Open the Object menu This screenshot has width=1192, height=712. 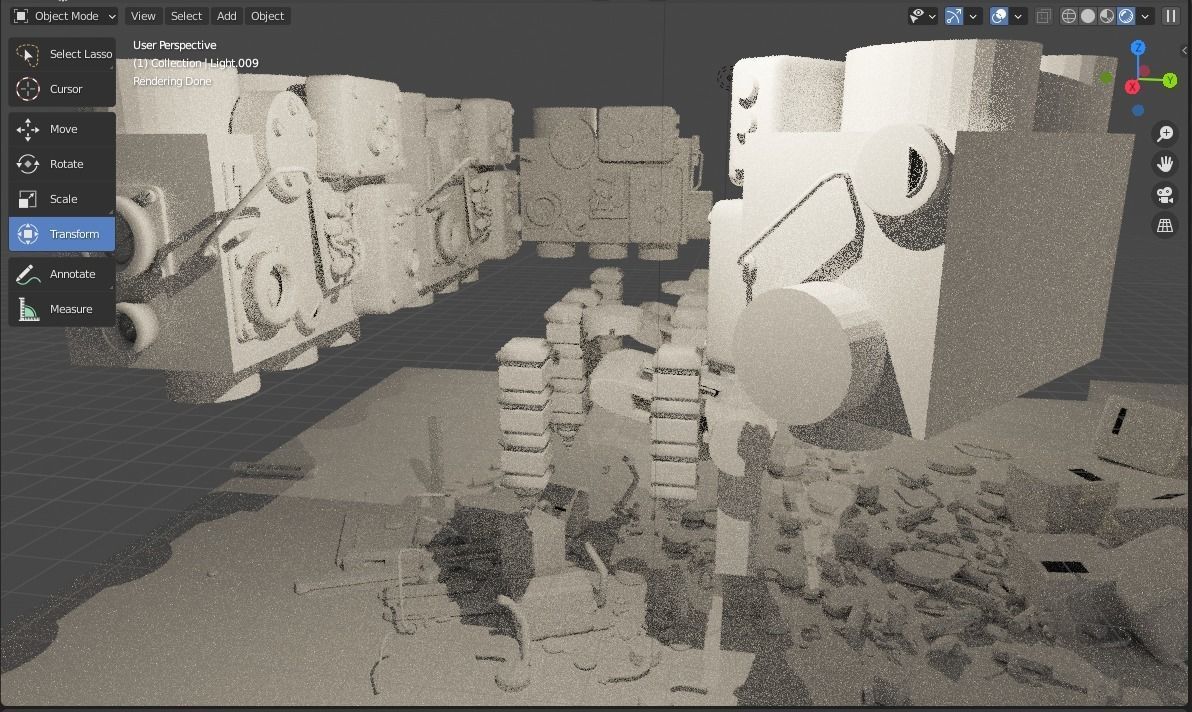[x=268, y=16]
